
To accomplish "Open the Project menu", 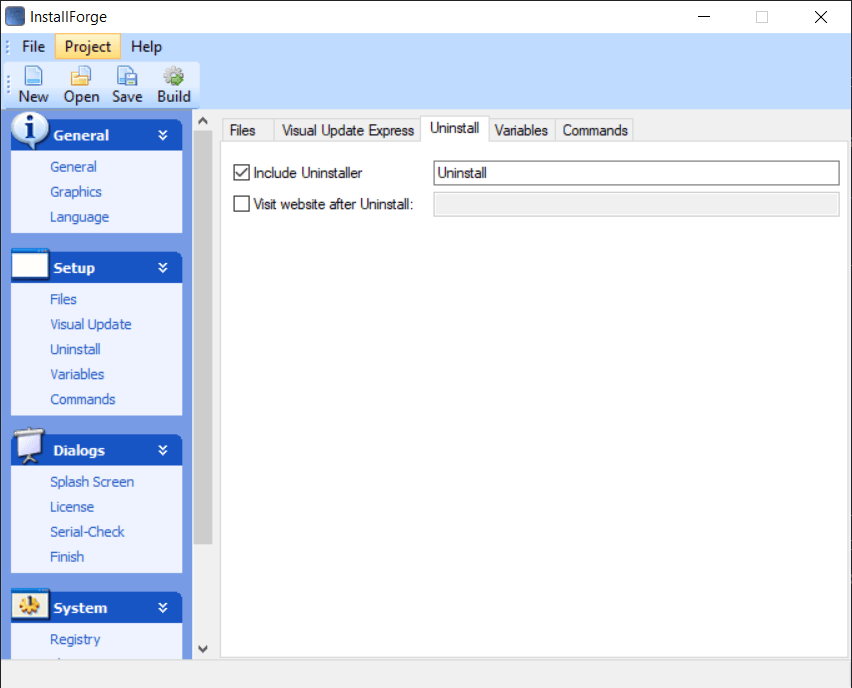I will click(x=87, y=47).
